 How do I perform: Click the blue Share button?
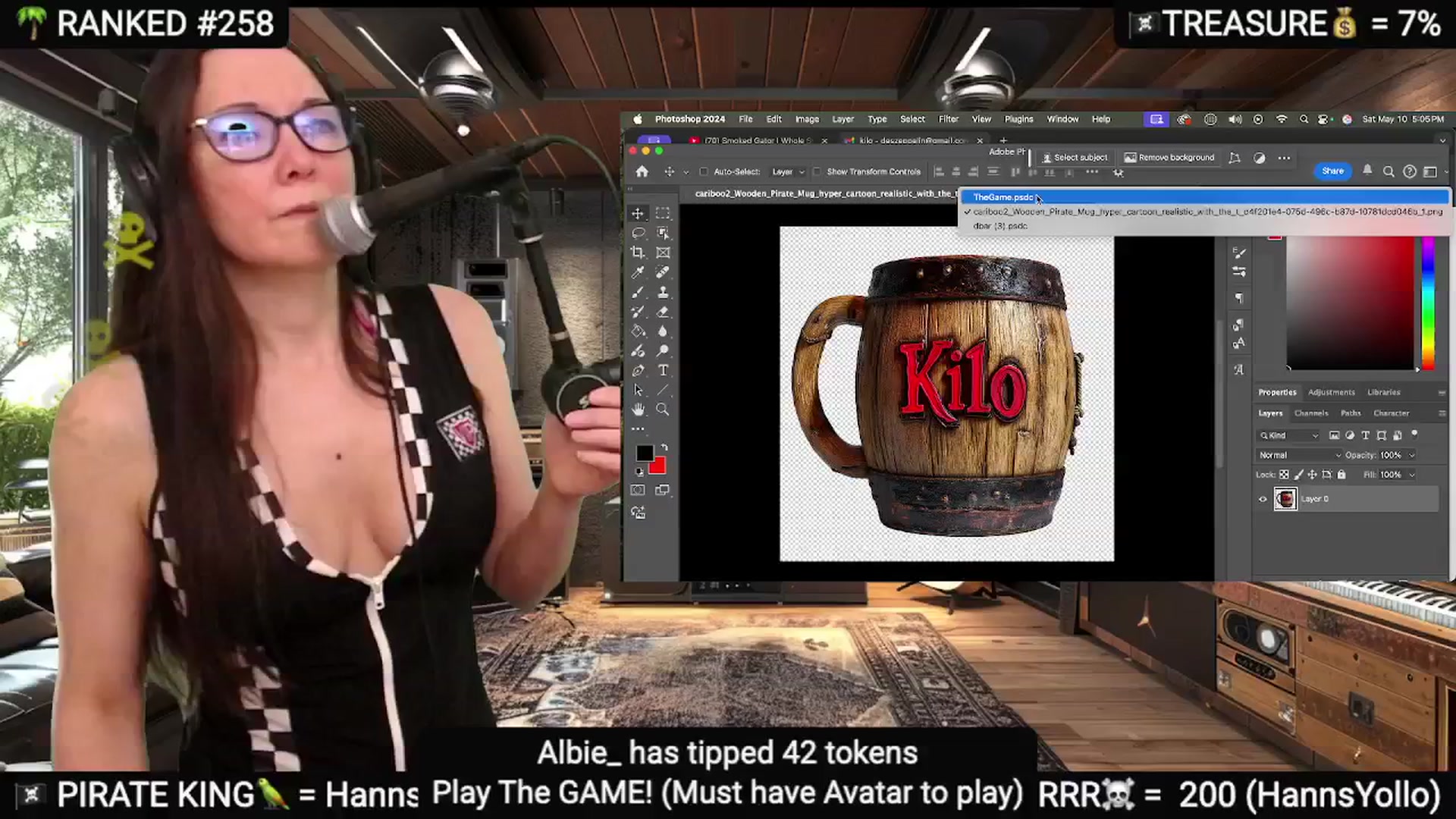[1332, 171]
